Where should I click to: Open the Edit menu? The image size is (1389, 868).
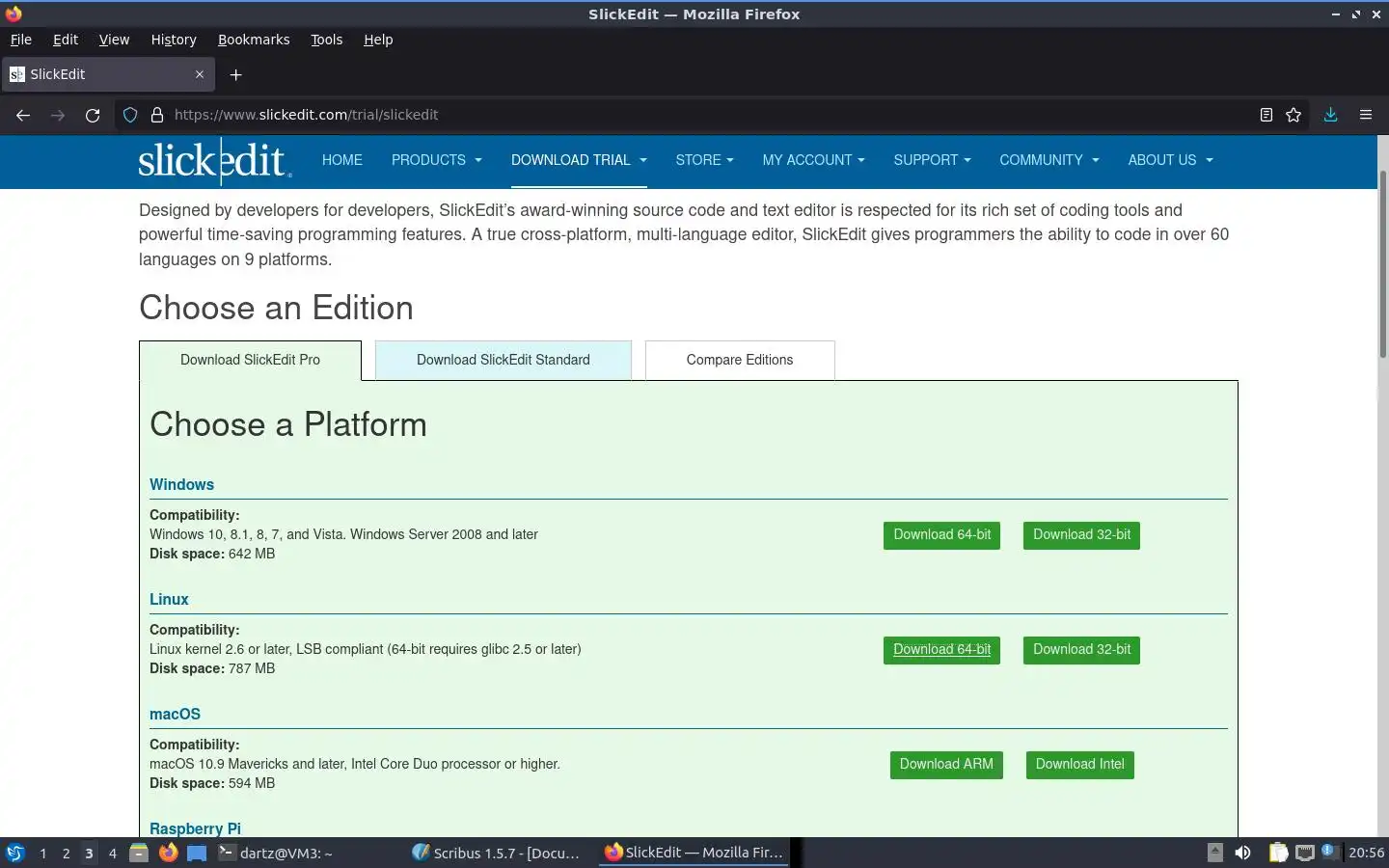pyautogui.click(x=66, y=40)
